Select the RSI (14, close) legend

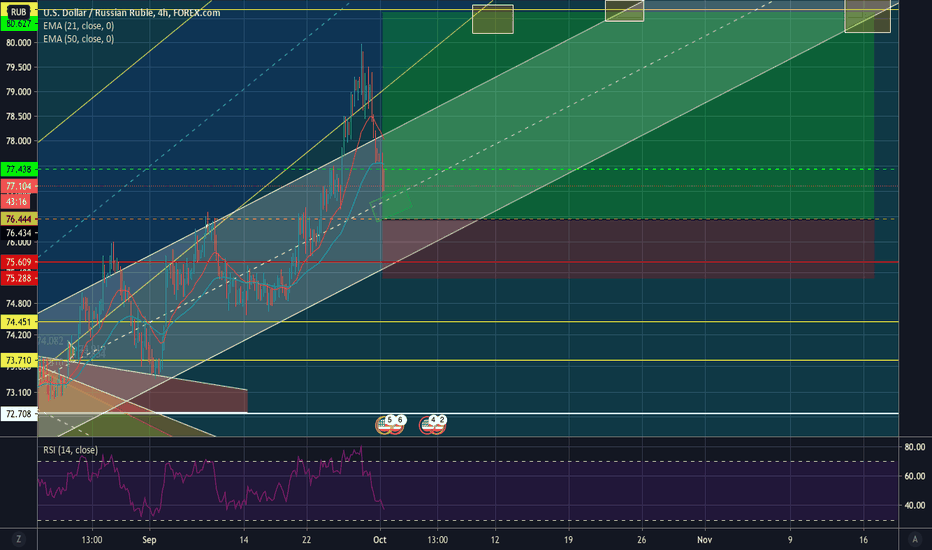pos(70,450)
